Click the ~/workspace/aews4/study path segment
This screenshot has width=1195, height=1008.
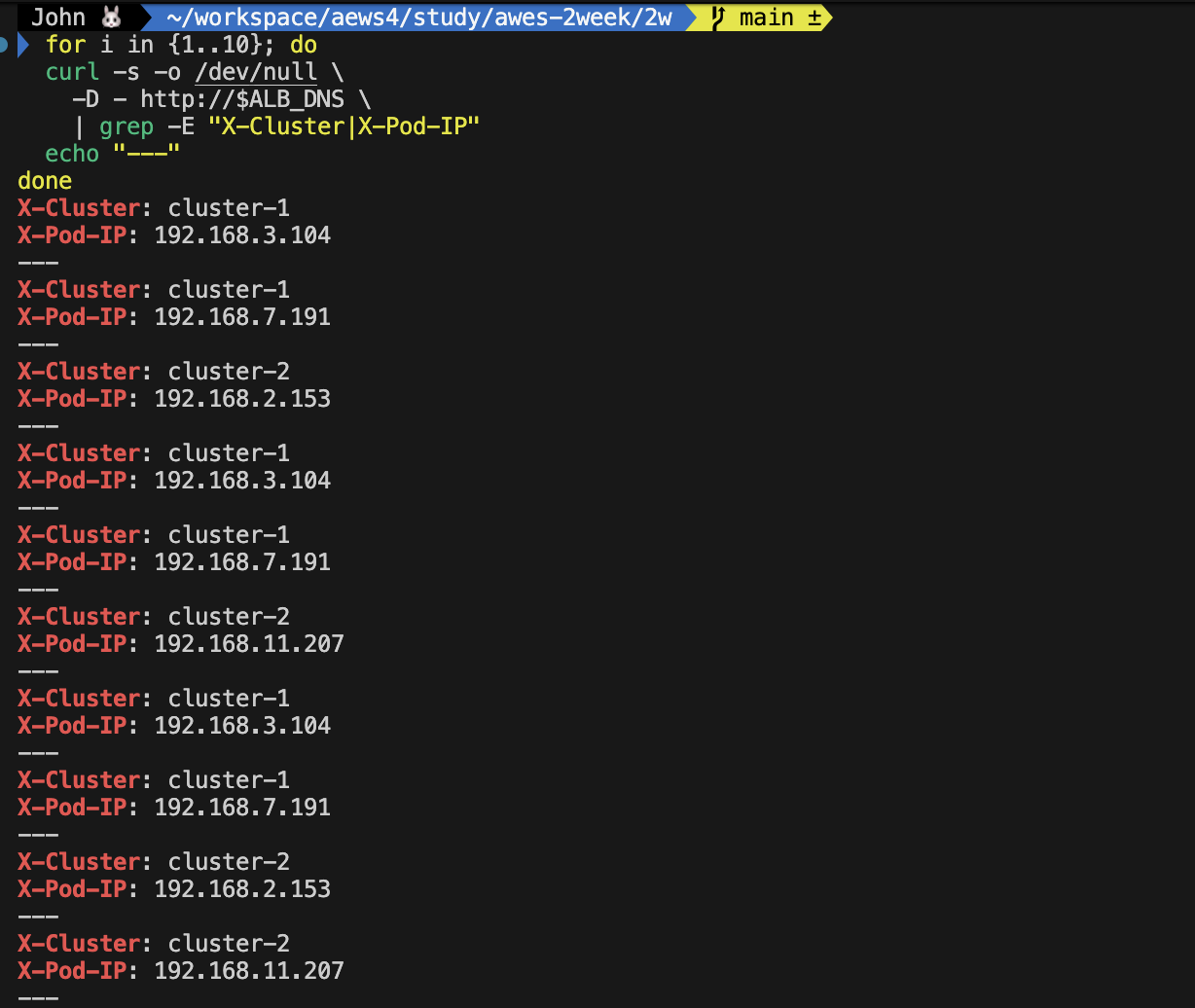point(419,18)
